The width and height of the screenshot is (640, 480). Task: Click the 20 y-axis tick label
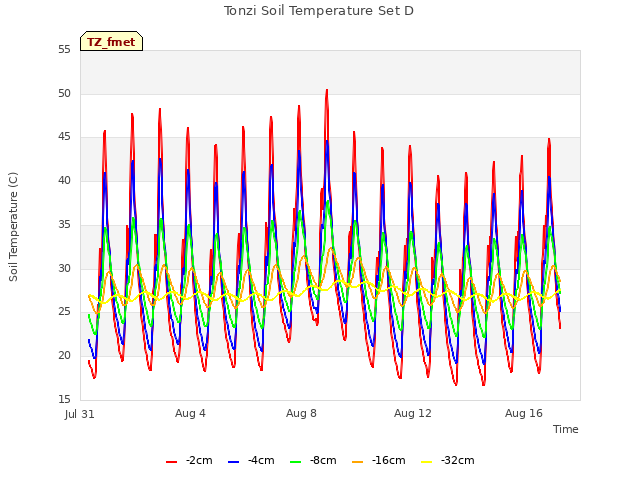64,356
